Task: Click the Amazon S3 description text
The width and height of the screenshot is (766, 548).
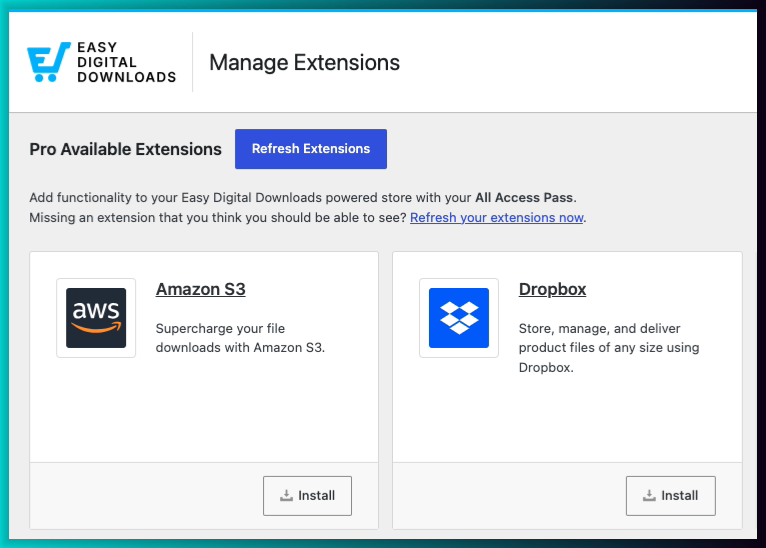Action: point(240,338)
